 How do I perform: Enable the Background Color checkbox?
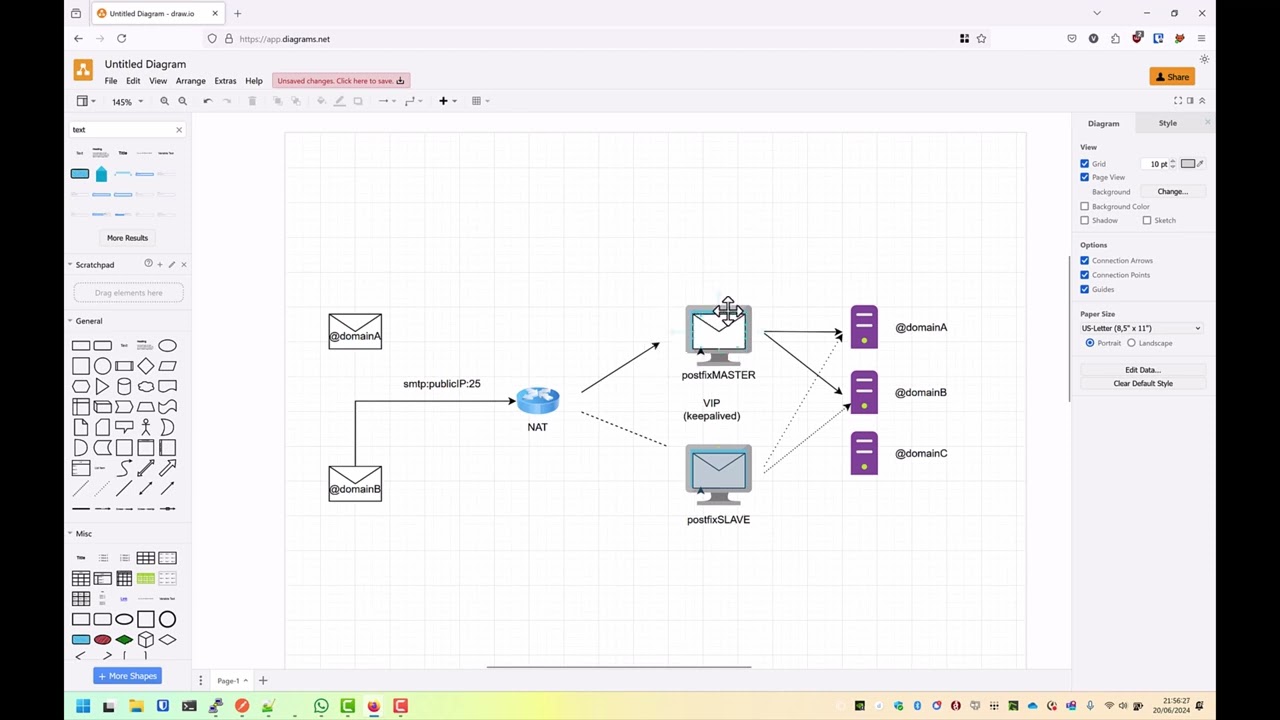click(x=1084, y=206)
